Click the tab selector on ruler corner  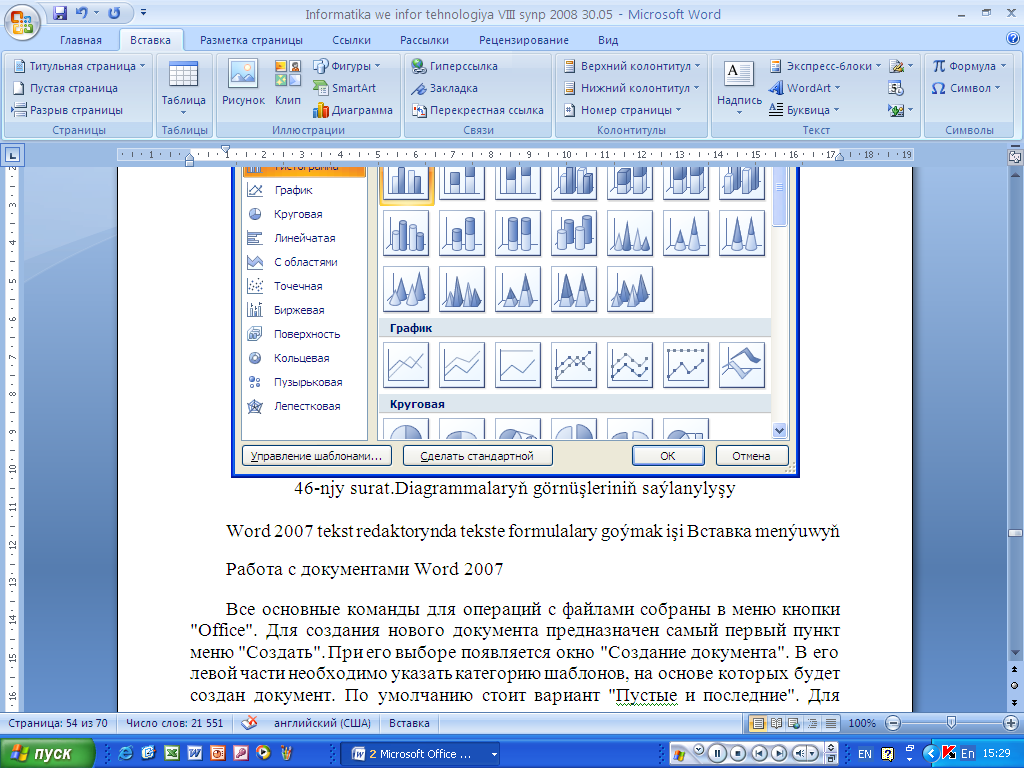point(12,155)
